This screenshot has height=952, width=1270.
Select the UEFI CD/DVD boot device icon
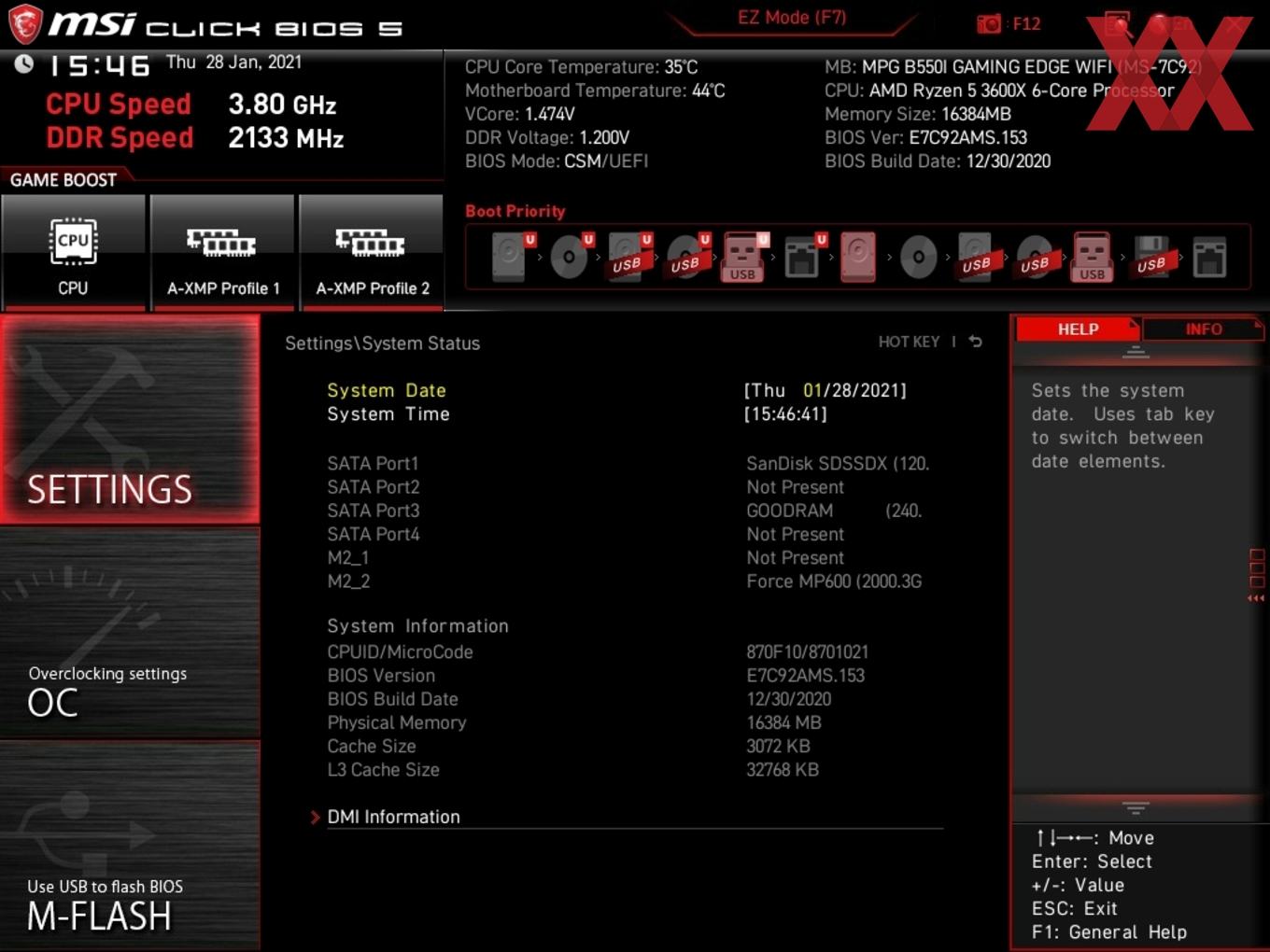(571, 257)
